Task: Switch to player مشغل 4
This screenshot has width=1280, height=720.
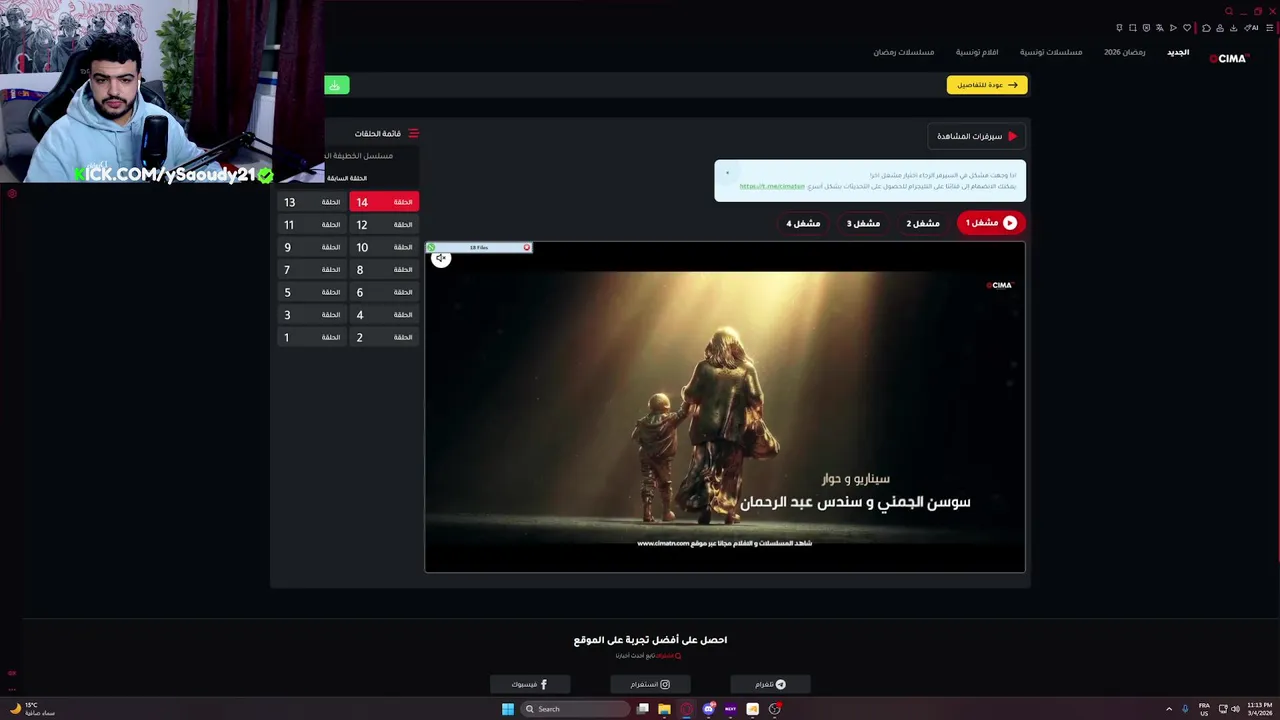Action: pyautogui.click(x=803, y=223)
